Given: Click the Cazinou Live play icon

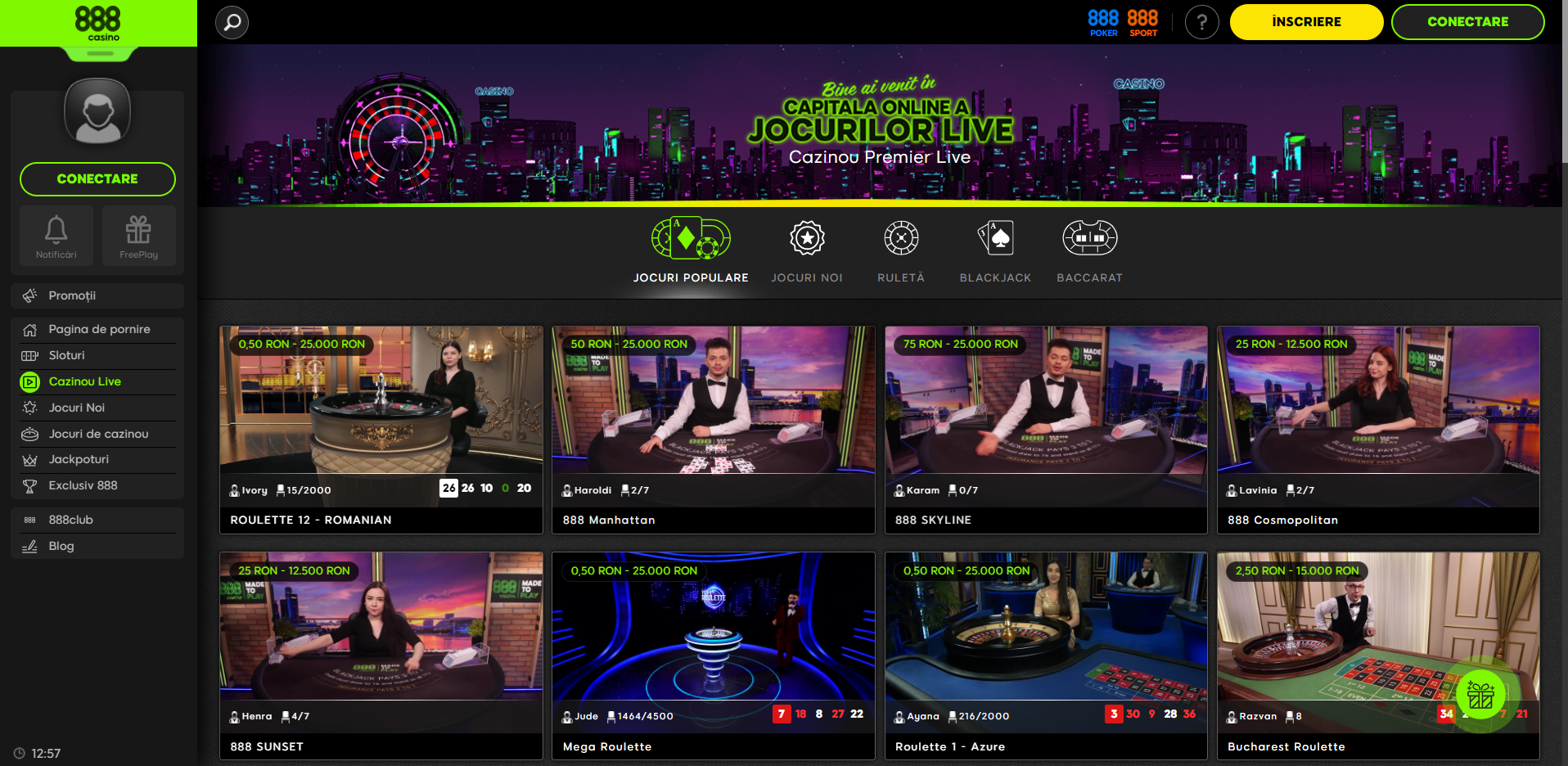Looking at the screenshot, I should pos(30,381).
